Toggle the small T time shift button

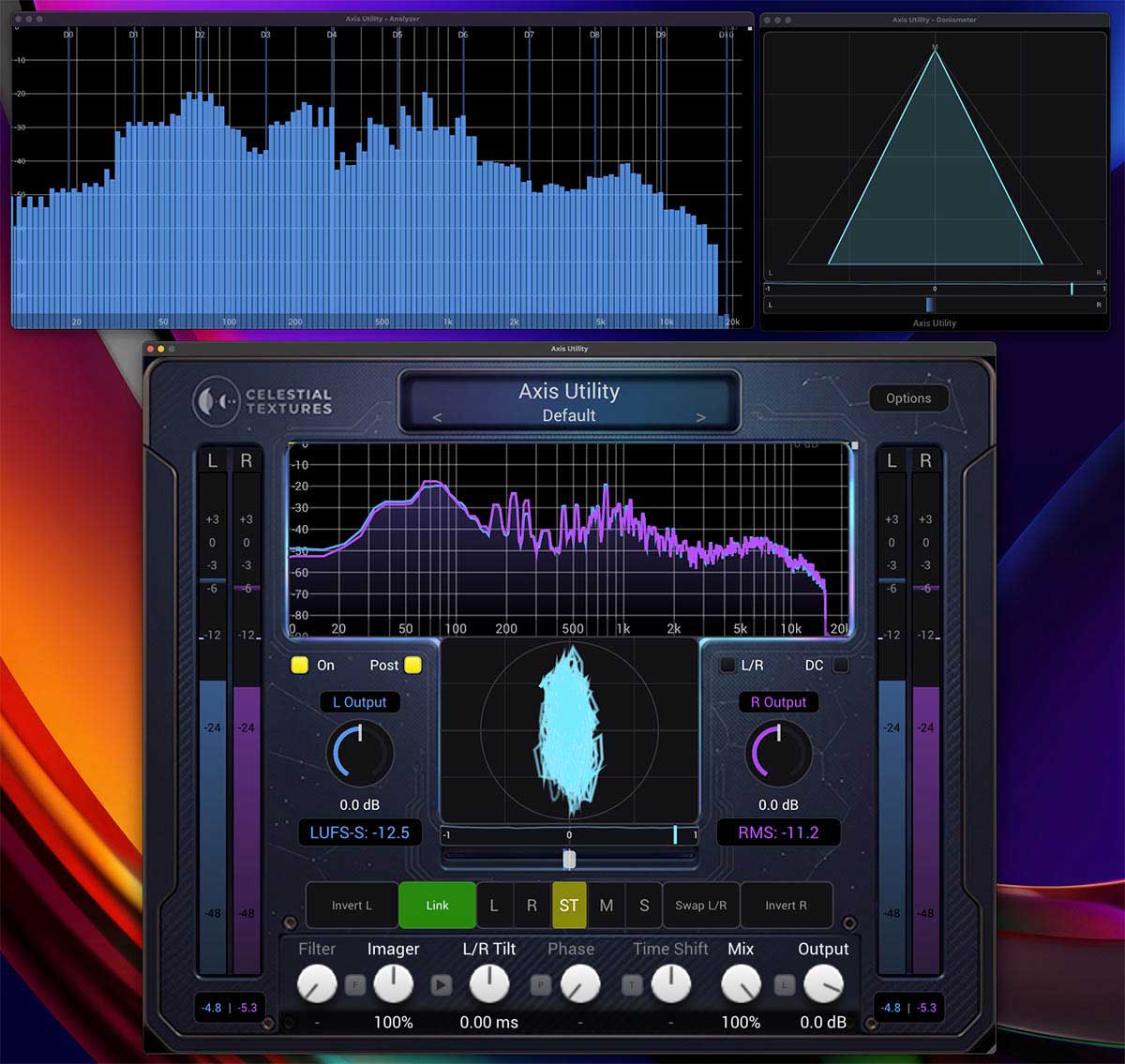coord(632,984)
